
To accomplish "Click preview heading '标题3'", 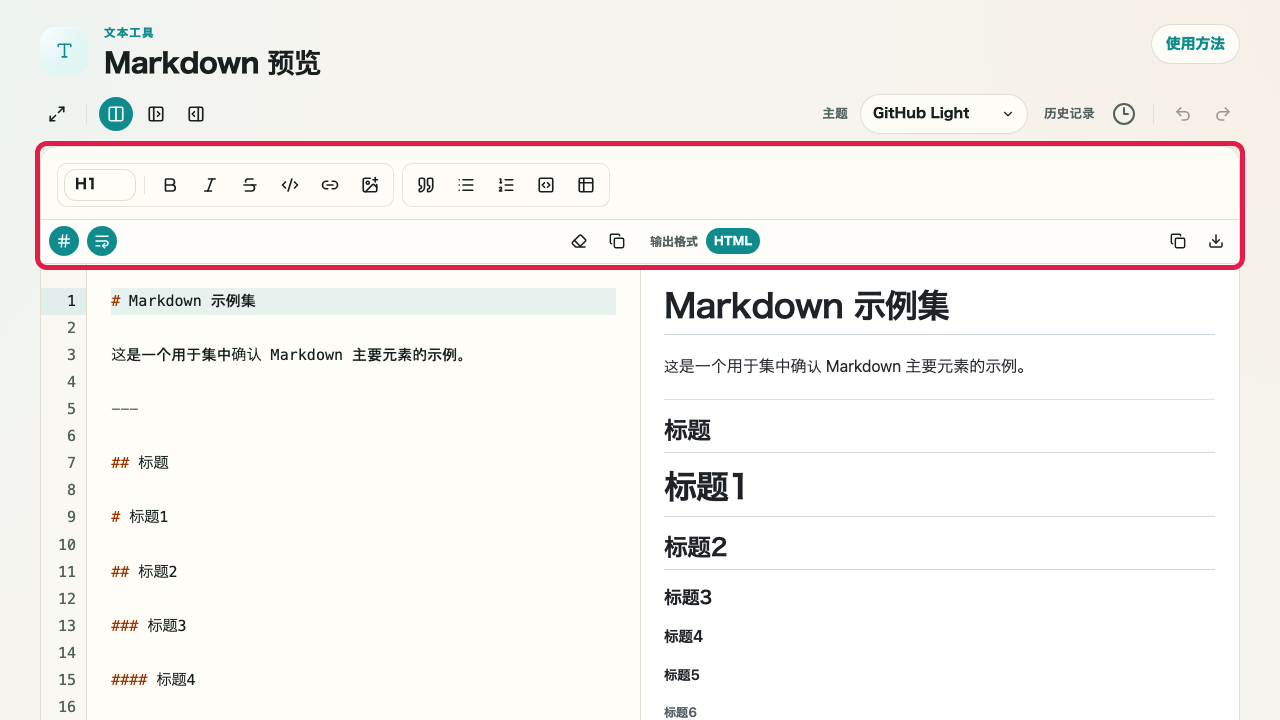I will [x=688, y=597].
